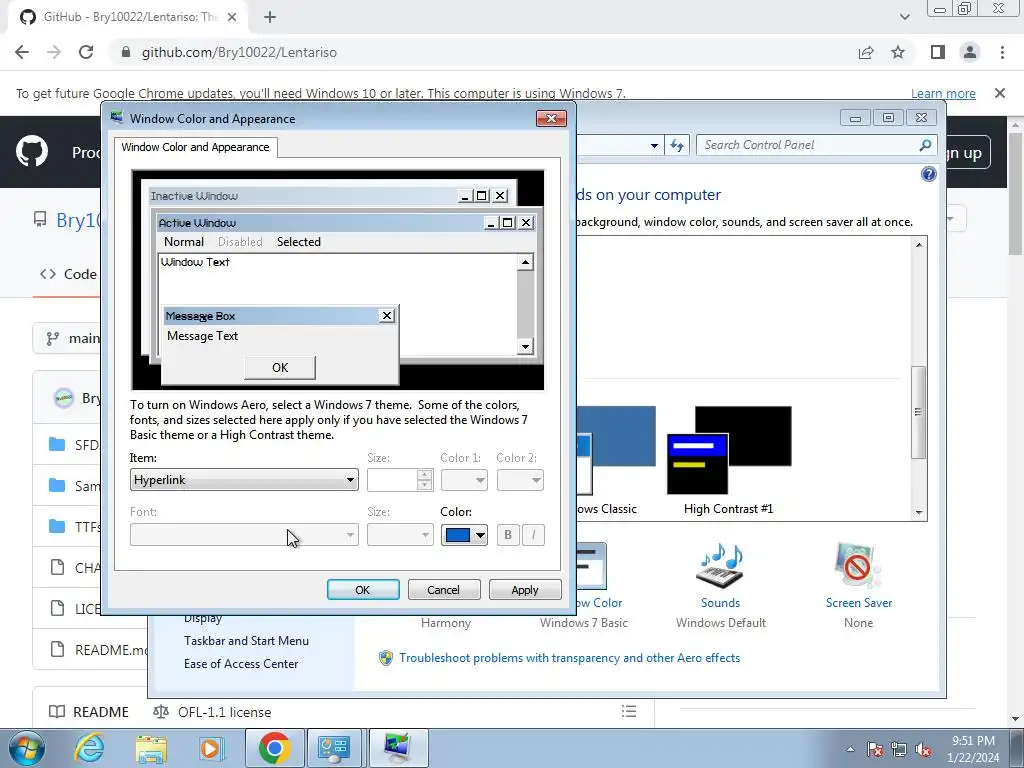Switch to Control Panel taskbar button
1024x768 pixels.
click(334, 748)
